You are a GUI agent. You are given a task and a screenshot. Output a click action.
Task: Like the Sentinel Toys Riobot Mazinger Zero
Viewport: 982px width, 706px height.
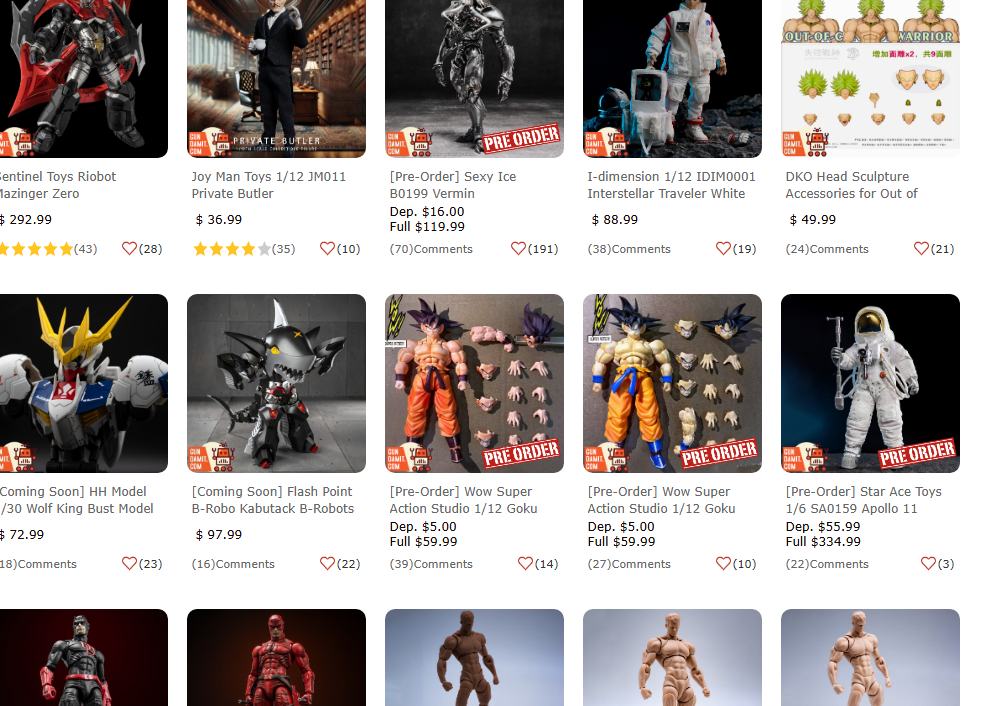coord(129,249)
